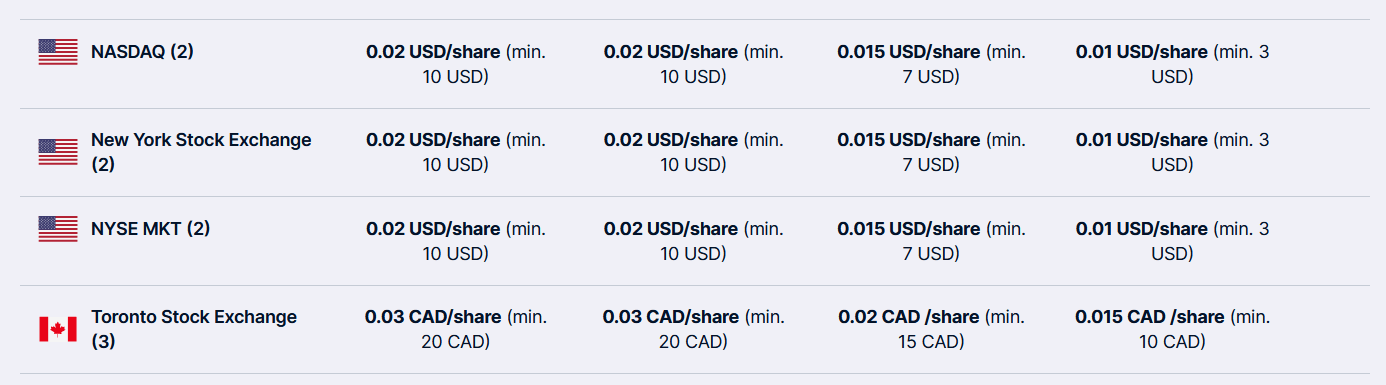Click NYSE MKT first column 0.02 USD/share fee

pos(456,241)
